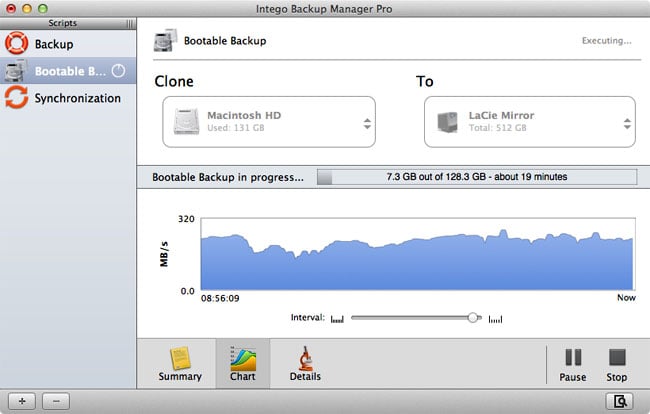
Task: Click the 0.0 axis value on chart
Action: click(x=187, y=291)
